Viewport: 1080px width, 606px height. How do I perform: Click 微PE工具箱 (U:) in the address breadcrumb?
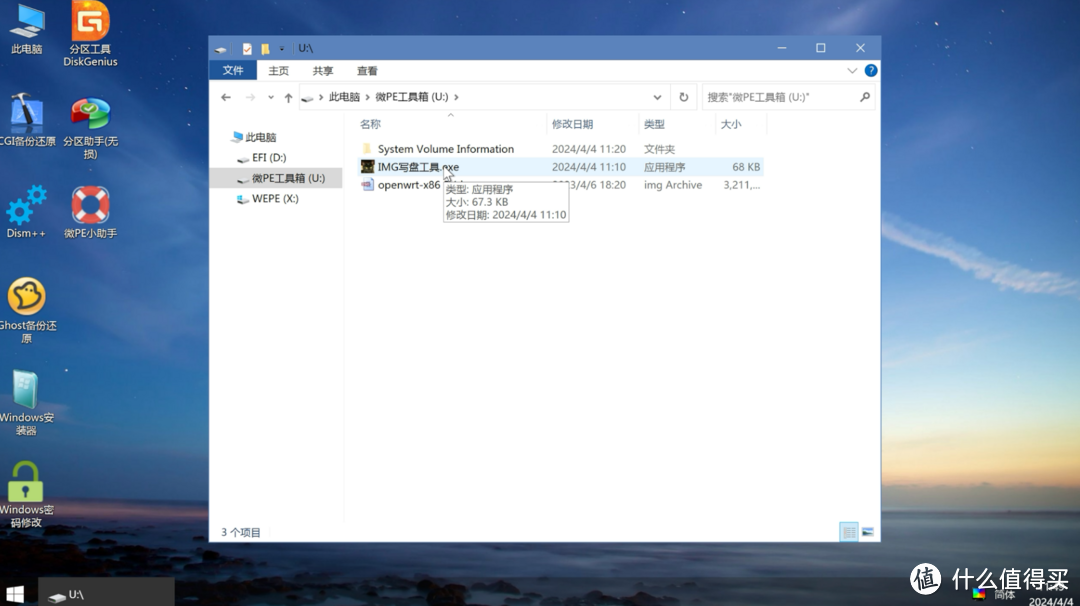pyautogui.click(x=411, y=97)
